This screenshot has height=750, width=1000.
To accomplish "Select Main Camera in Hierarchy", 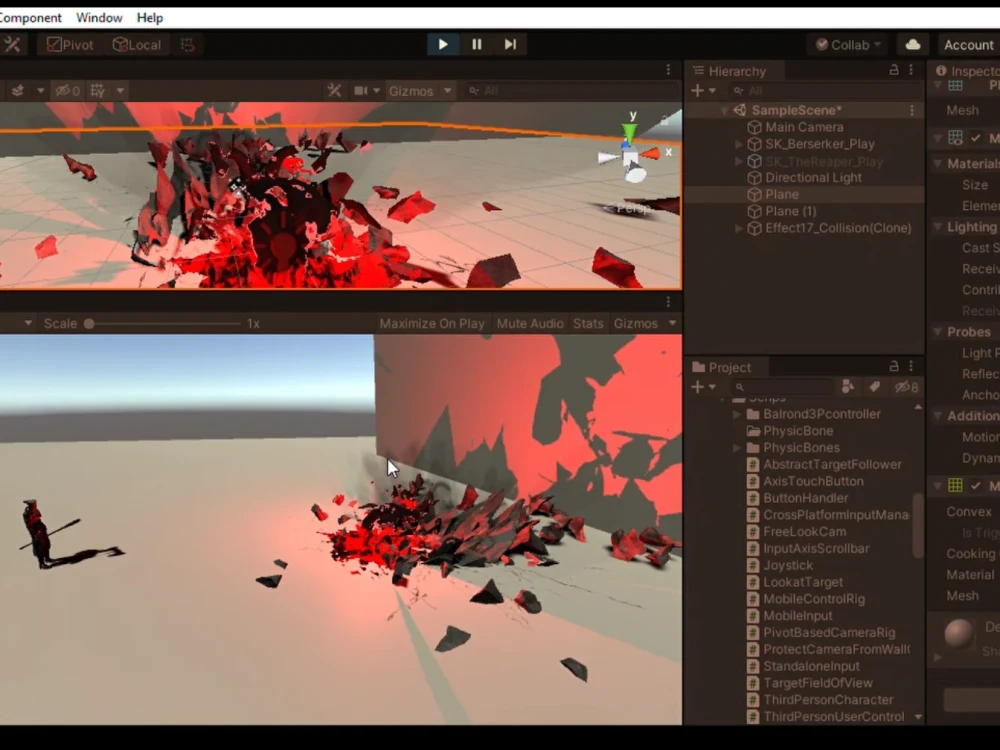I will click(x=804, y=127).
